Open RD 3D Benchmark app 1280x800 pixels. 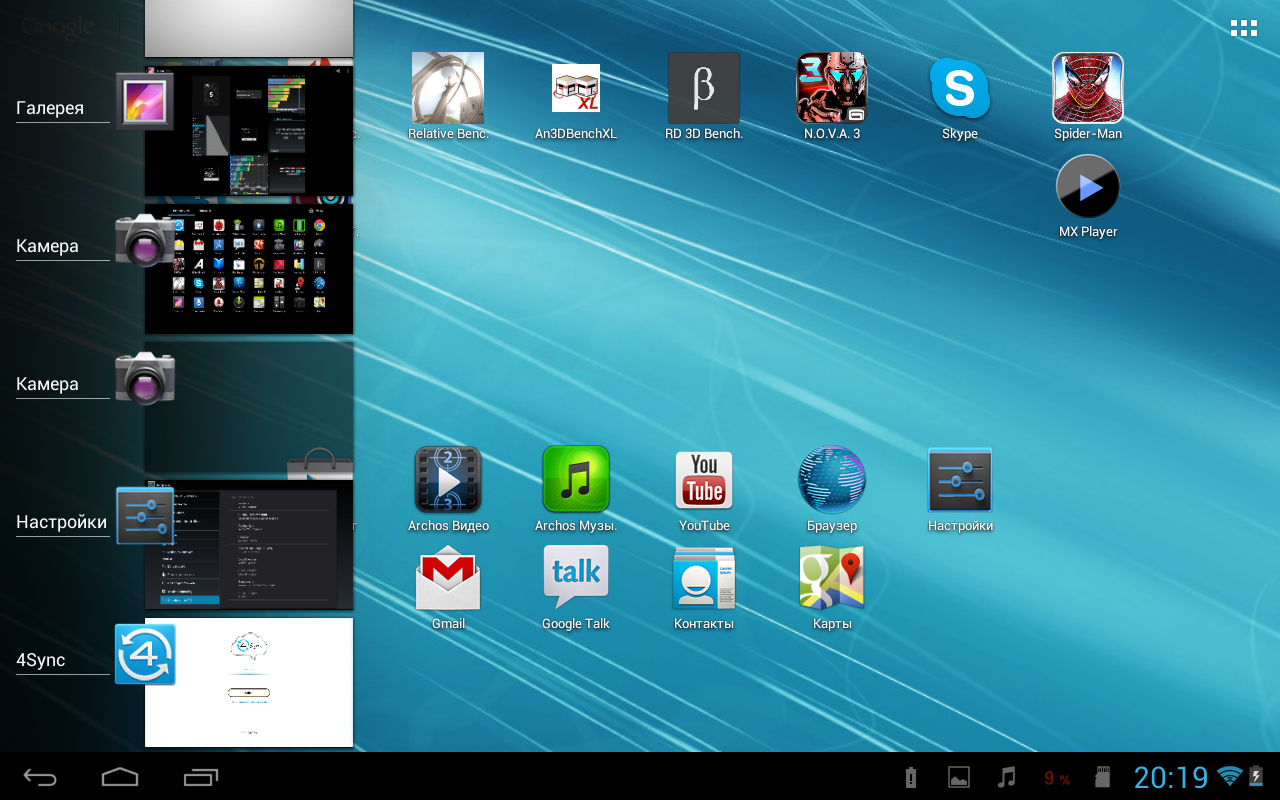coord(704,96)
